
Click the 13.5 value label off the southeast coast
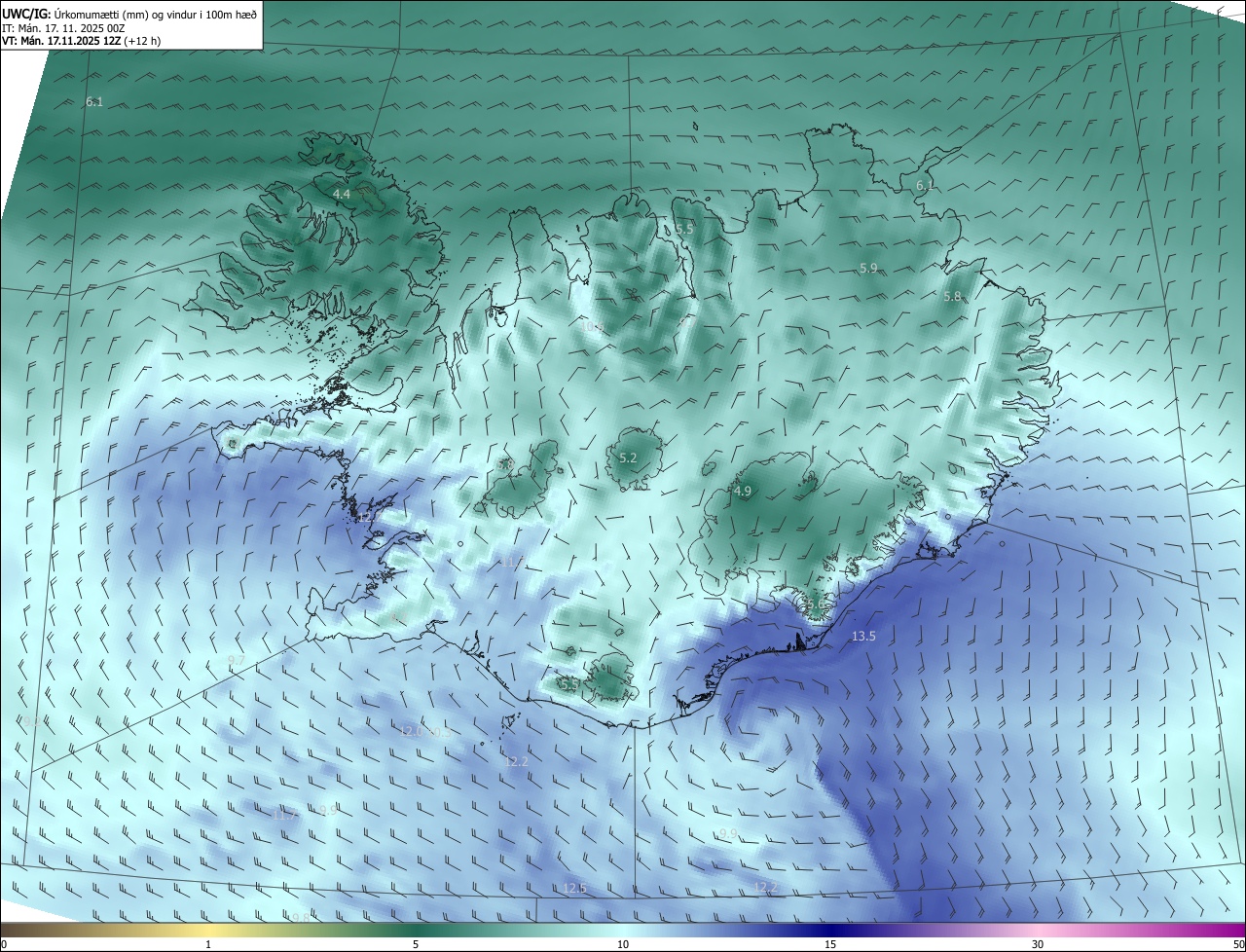click(863, 637)
